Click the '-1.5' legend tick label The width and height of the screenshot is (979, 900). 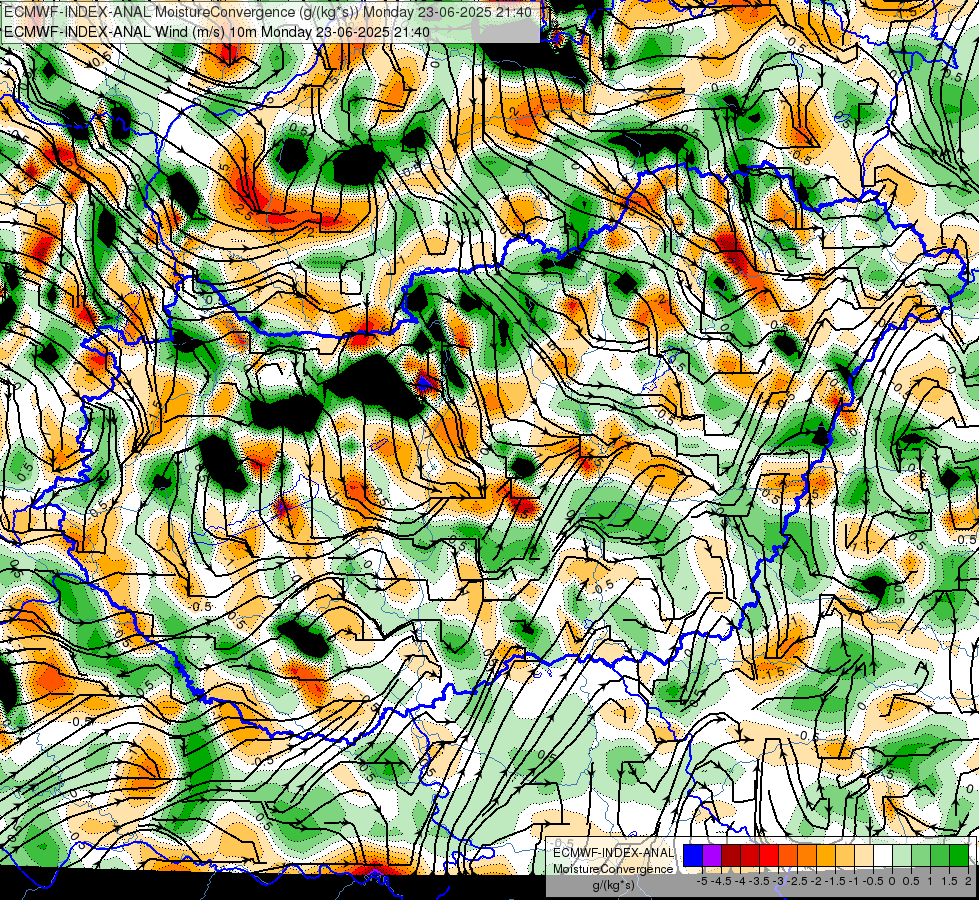pos(835,881)
